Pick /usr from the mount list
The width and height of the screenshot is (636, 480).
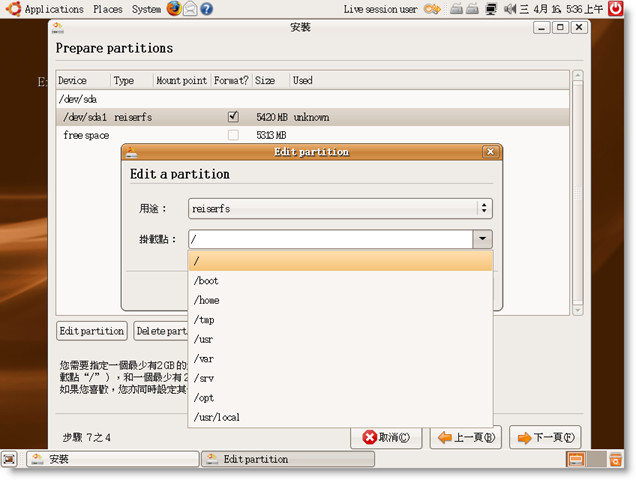coord(340,339)
